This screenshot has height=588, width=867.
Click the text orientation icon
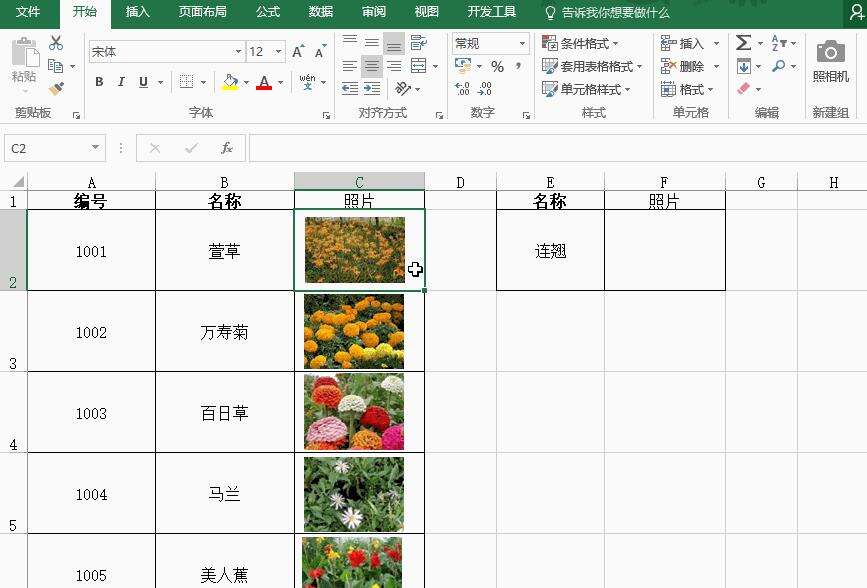(x=403, y=89)
